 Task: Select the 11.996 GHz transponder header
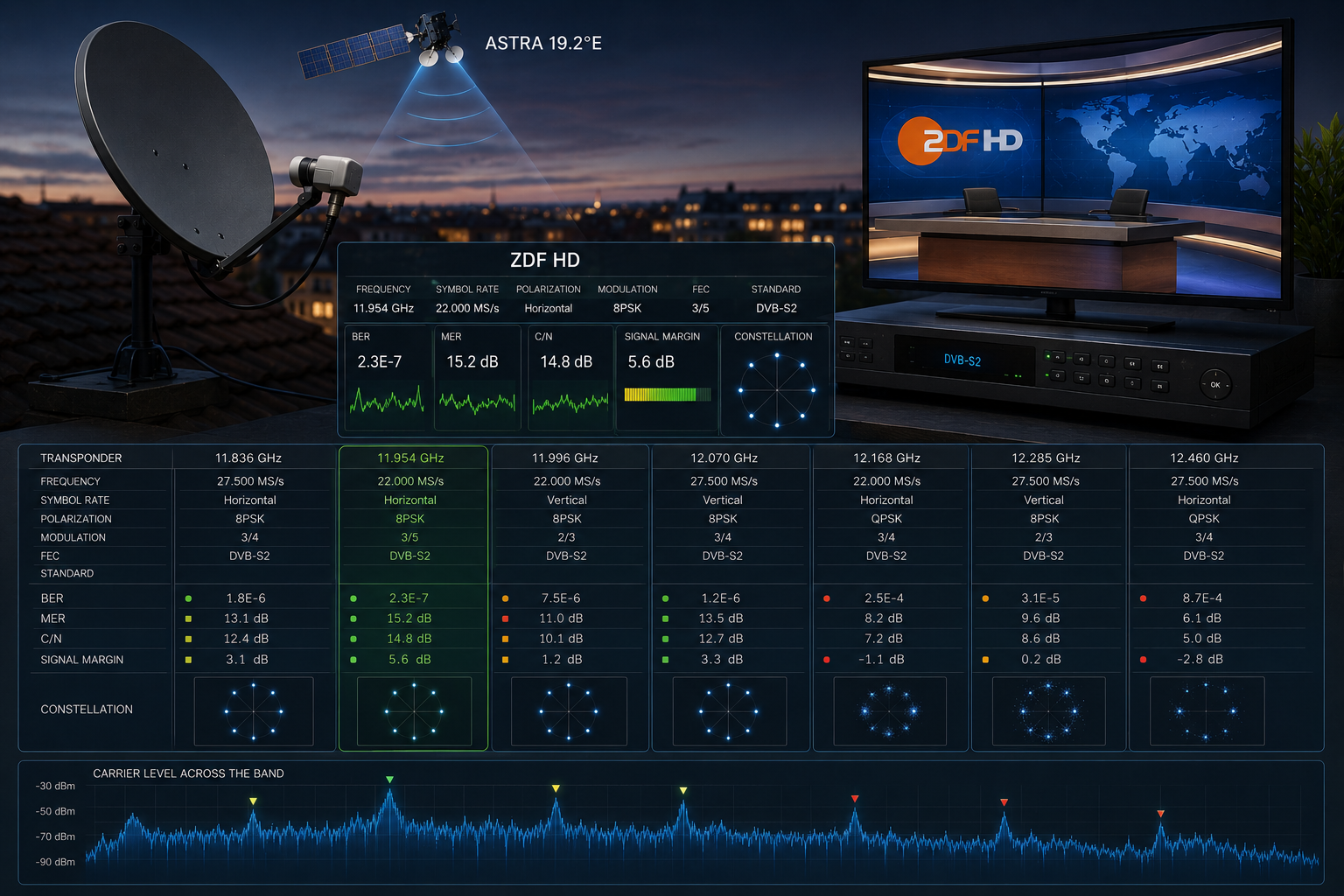pos(565,458)
